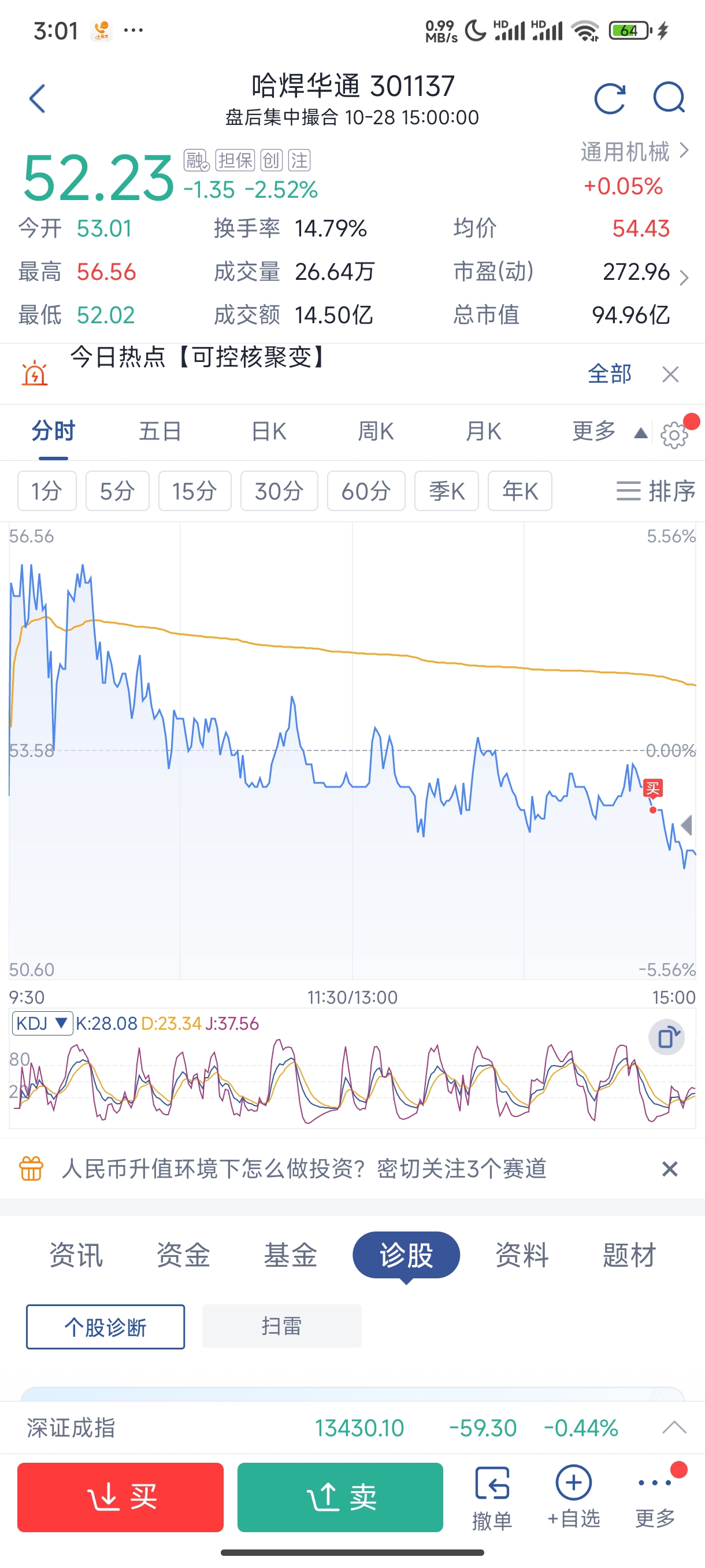The width and height of the screenshot is (705, 1568).
Task: Select the 5分 interval chip
Action: pyautogui.click(x=117, y=491)
